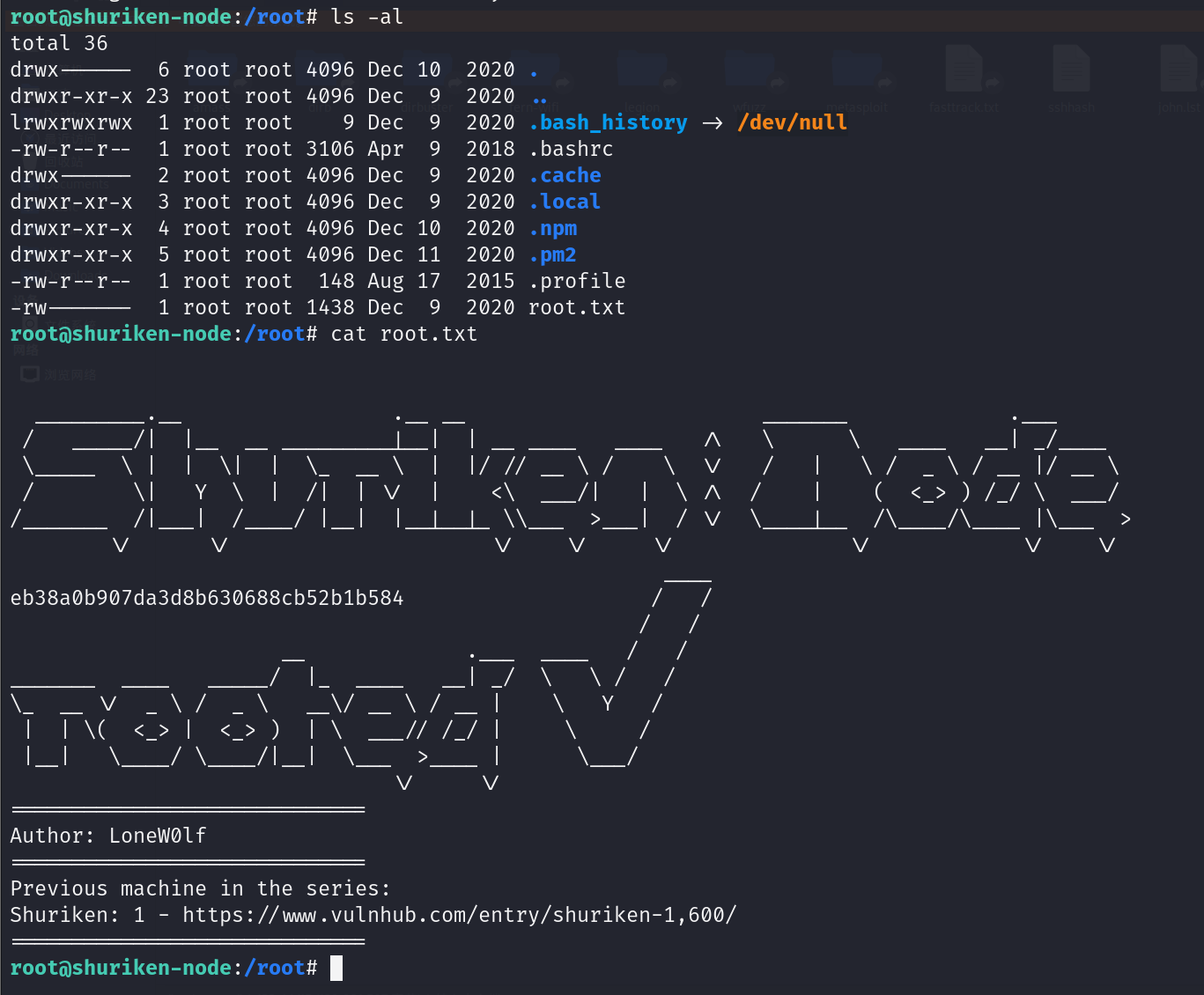Click the 'Author: LoneW0lf' line
This screenshot has width=1204, height=995.
pyautogui.click(x=108, y=836)
